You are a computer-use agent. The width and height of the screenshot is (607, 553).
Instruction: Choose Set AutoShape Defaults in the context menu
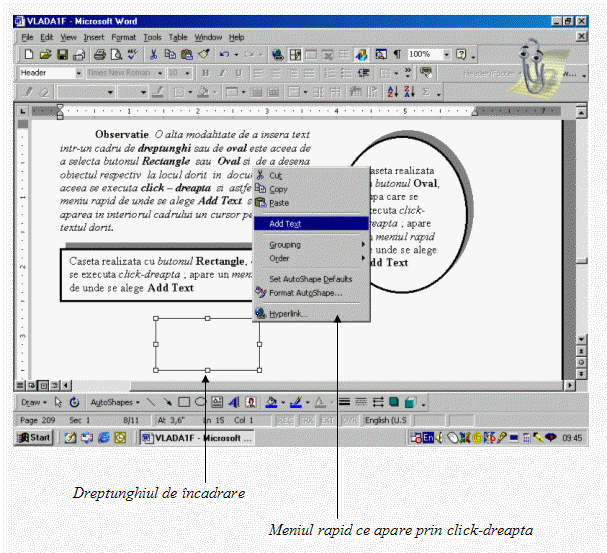(x=311, y=279)
